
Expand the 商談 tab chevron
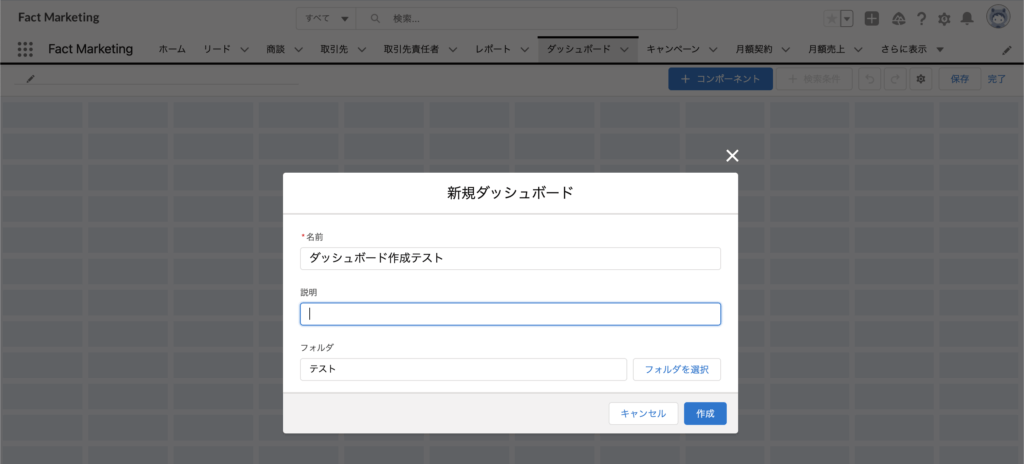pyautogui.click(x=298, y=50)
